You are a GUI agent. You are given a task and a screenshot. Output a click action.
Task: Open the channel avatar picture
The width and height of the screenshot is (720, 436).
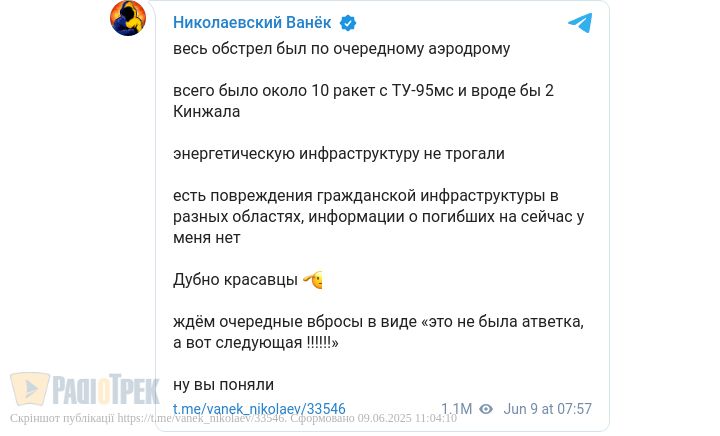point(128,18)
